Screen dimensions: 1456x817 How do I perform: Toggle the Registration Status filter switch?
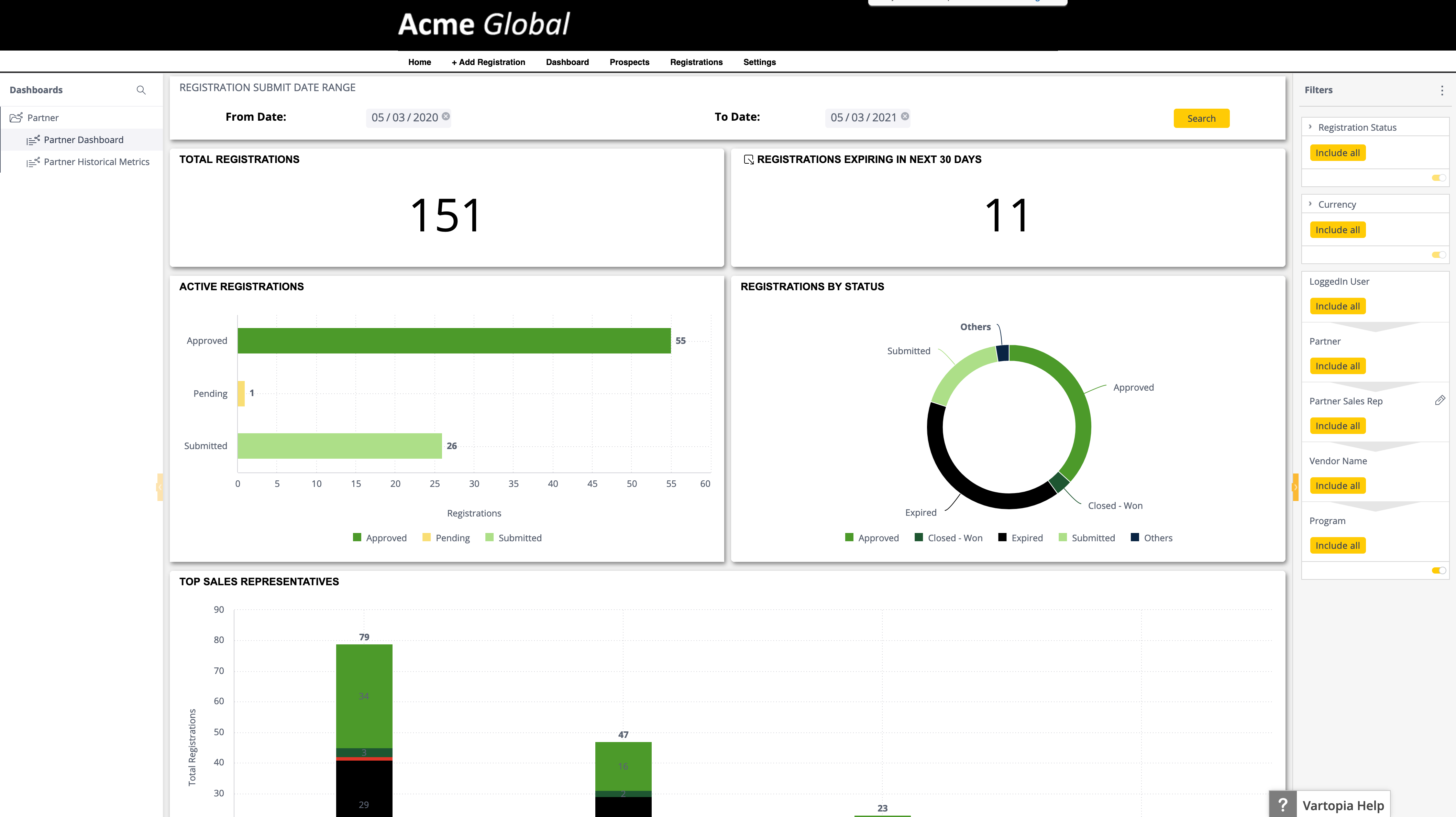coord(1438,177)
